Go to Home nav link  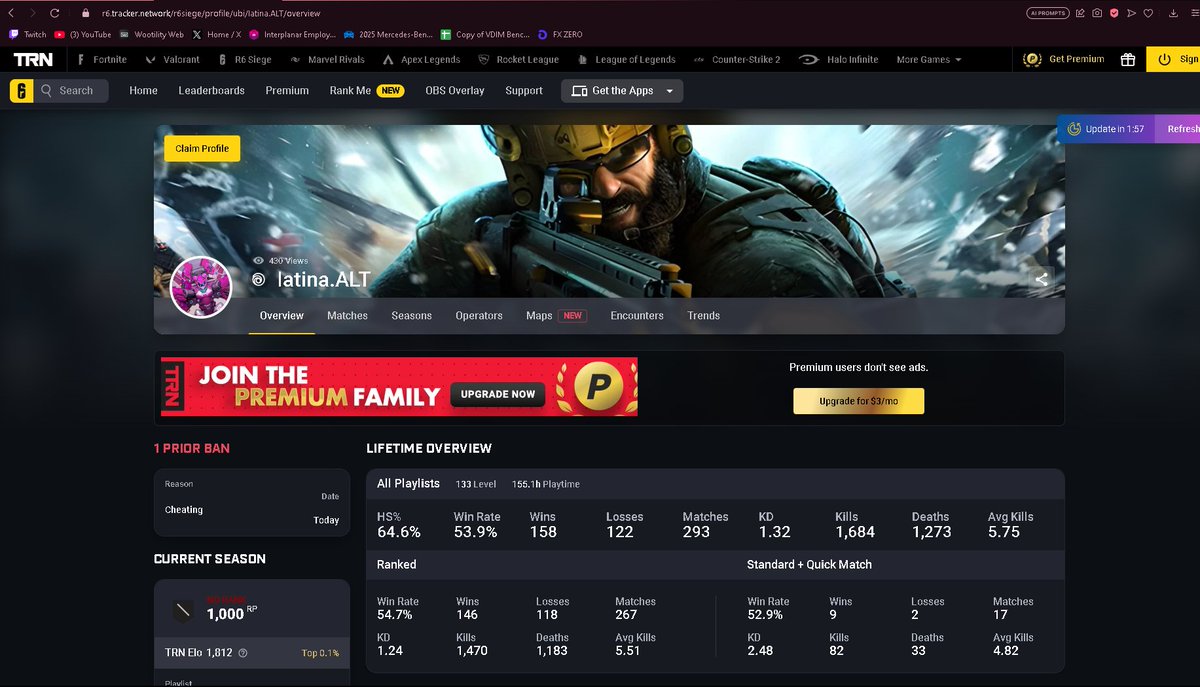[x=144, y=90]
